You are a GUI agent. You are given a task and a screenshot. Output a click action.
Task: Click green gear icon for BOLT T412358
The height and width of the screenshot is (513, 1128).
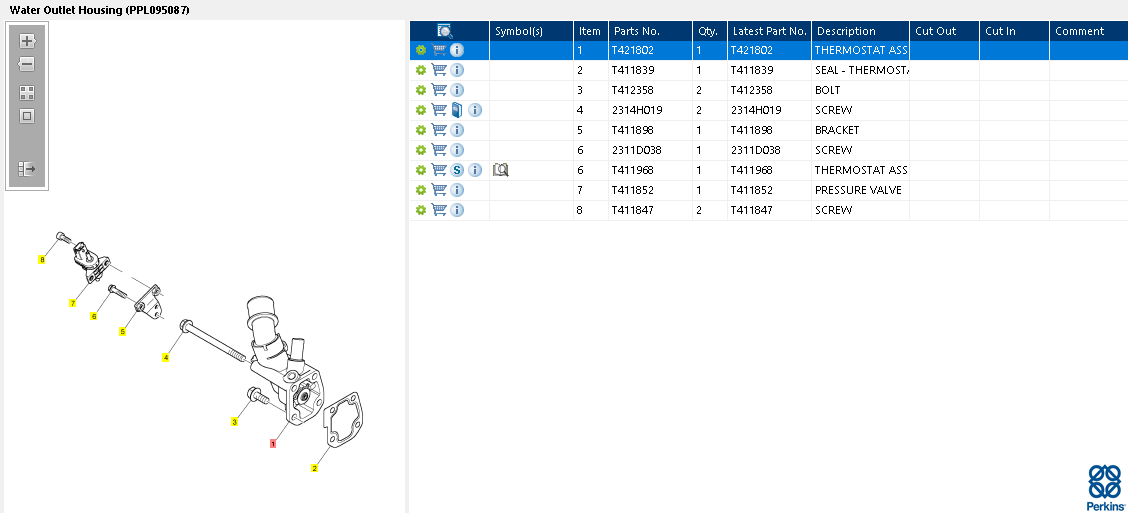click(421, 90)
